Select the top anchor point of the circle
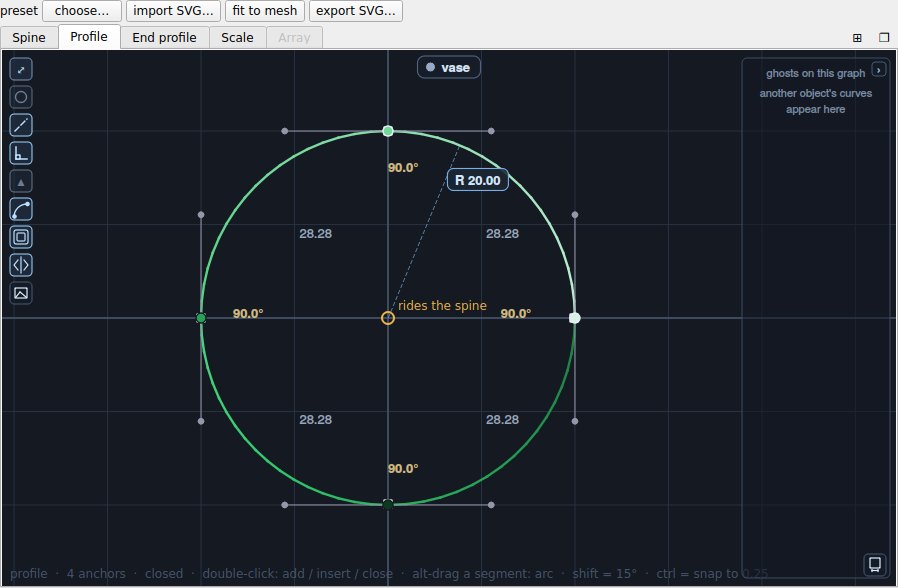Image resolution: width=898 pixels, height=588 pixels. click(388, 131)
